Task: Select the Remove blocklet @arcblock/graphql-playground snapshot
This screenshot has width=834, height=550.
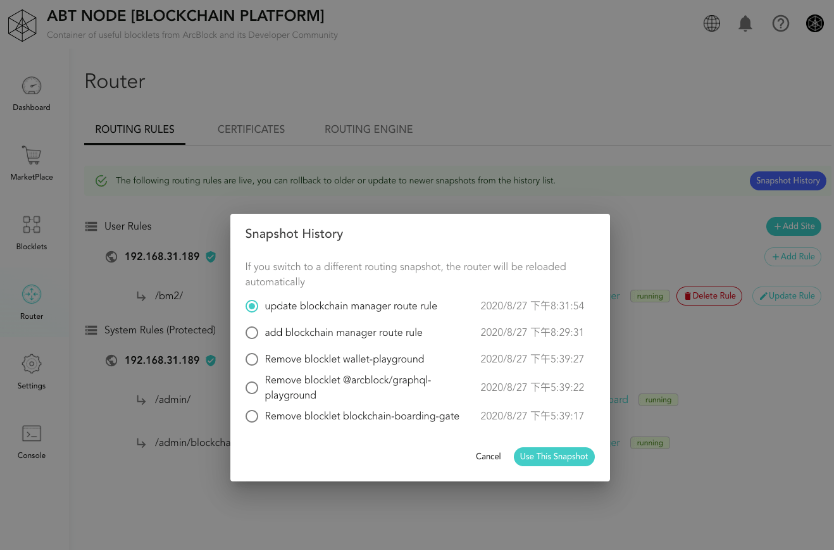Action: click(252, 388)
